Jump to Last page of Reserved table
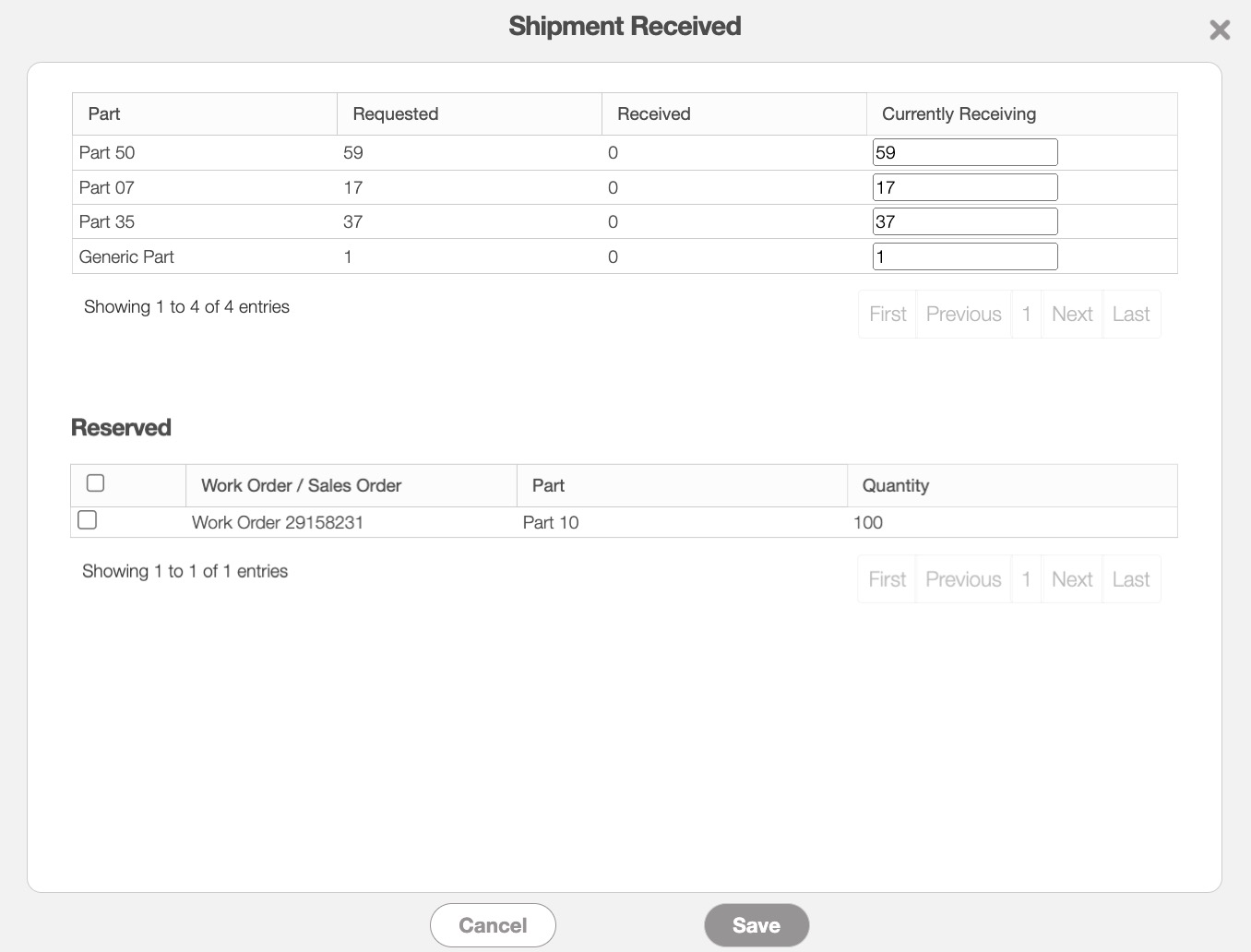The width and height of the screenshot is (1251, 952). (x=1130, y=579)
